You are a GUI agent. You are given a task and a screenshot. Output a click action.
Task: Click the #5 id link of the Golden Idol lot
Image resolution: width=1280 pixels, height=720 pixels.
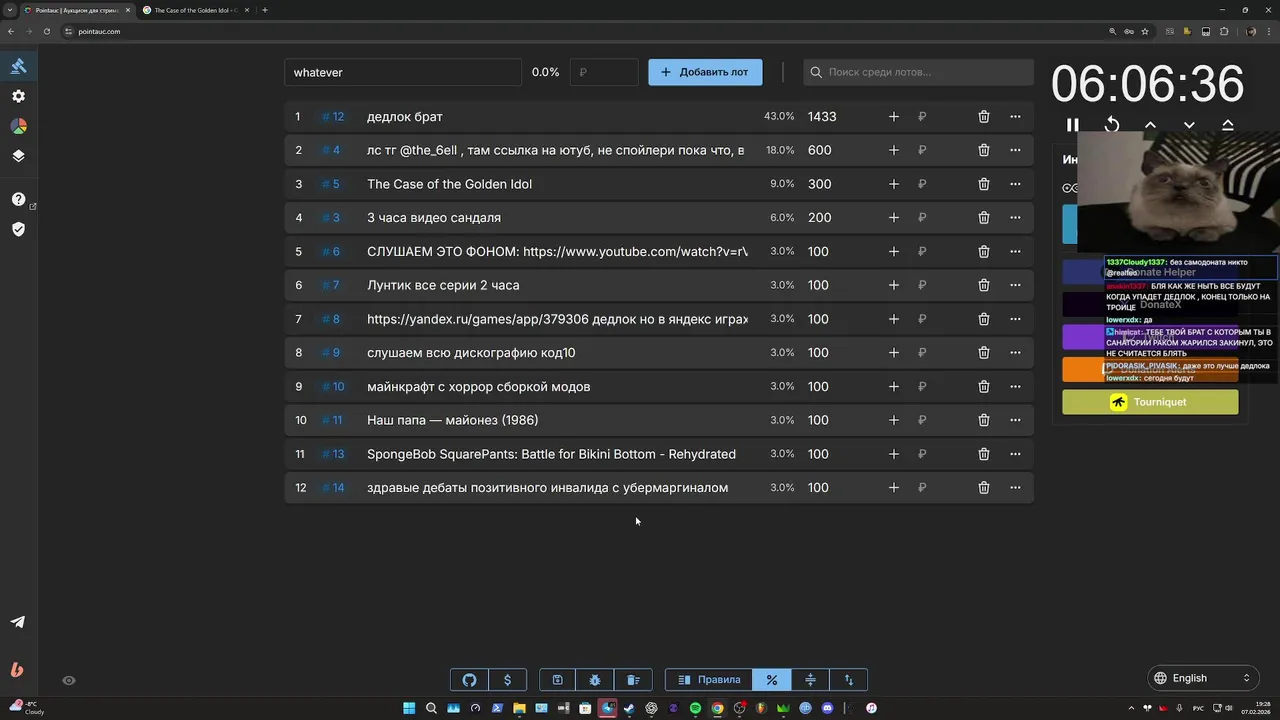pyautogui.click(x=331, y=184)
